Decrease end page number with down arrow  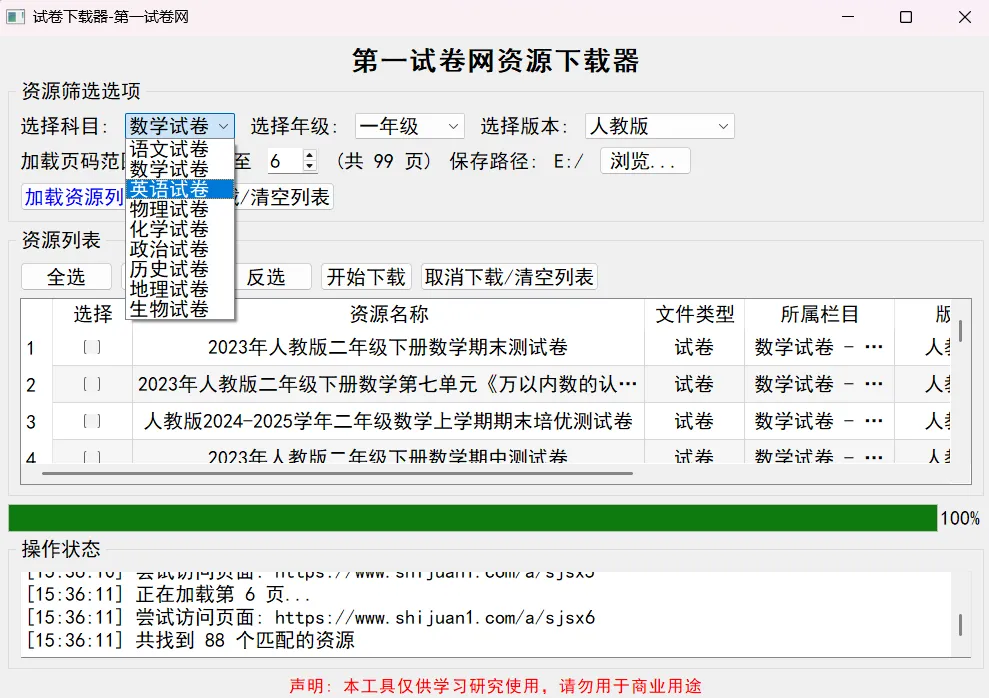(310, 166)
